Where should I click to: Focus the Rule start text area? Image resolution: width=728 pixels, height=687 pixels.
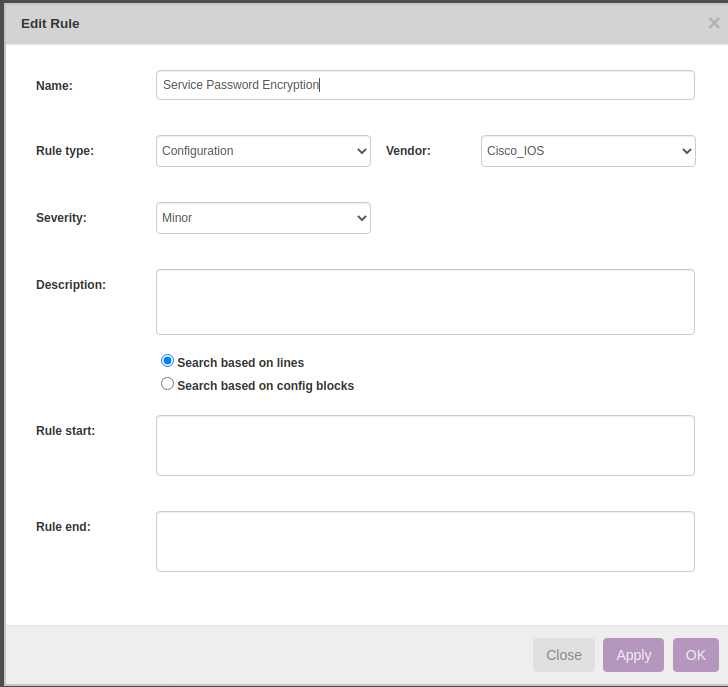[425, 445]
